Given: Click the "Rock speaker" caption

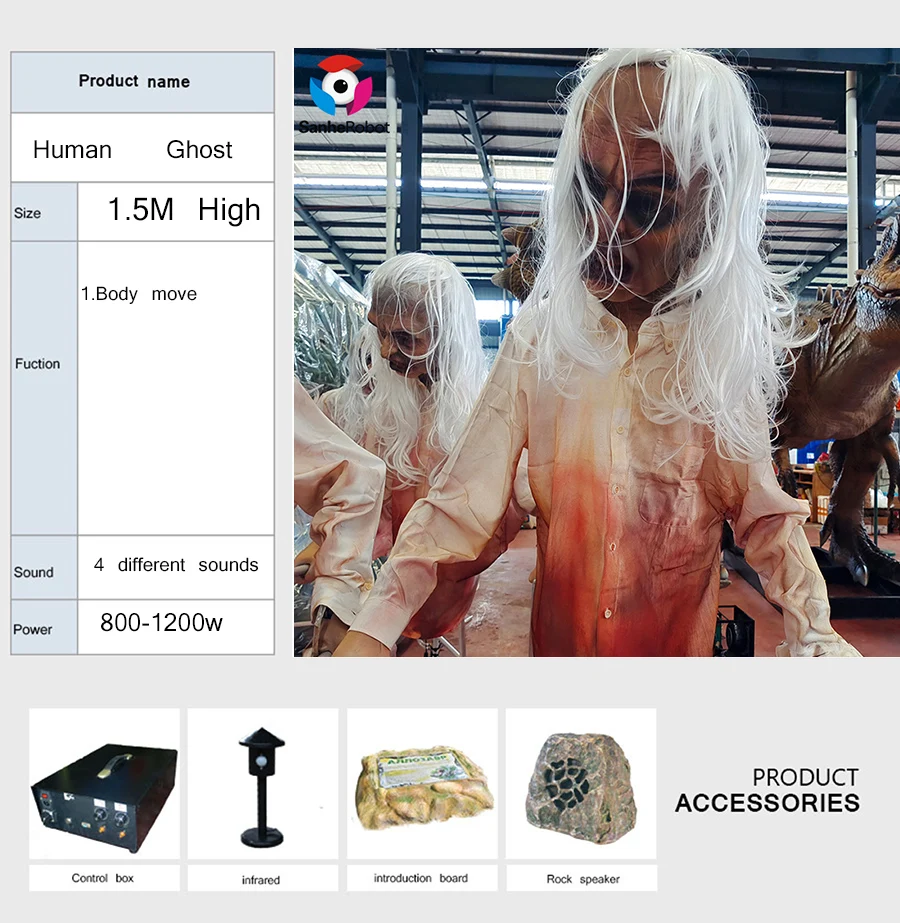Looking at the screenshot, I should coord(583,879).
